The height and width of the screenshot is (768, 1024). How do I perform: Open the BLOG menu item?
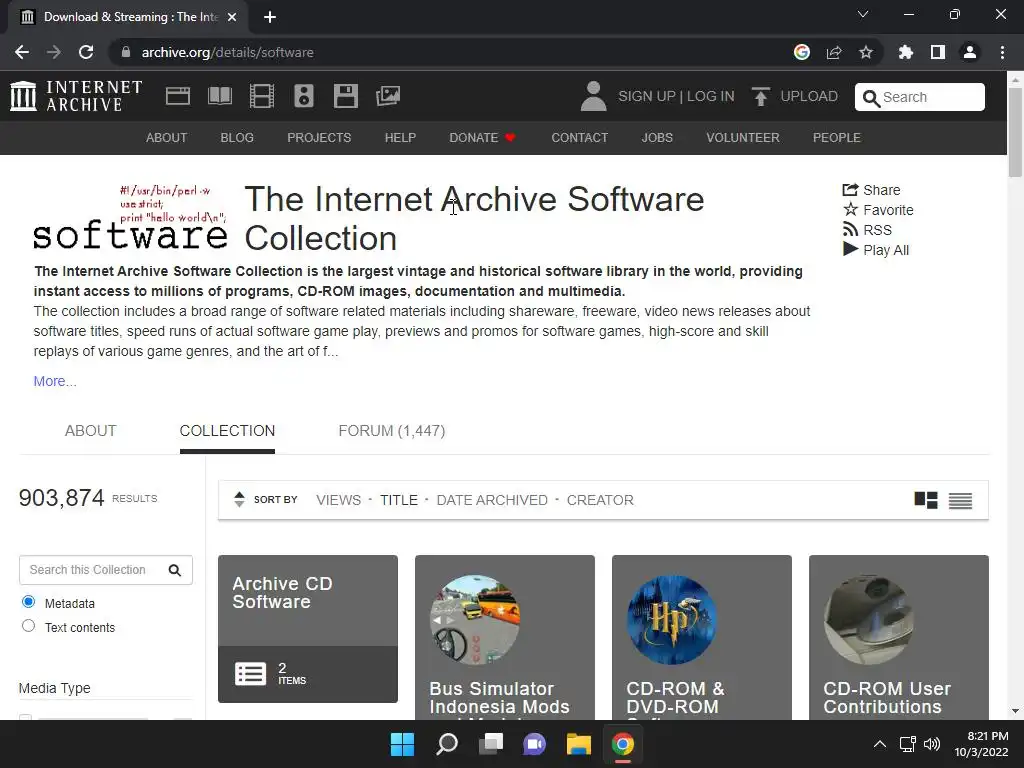point(237,138)
